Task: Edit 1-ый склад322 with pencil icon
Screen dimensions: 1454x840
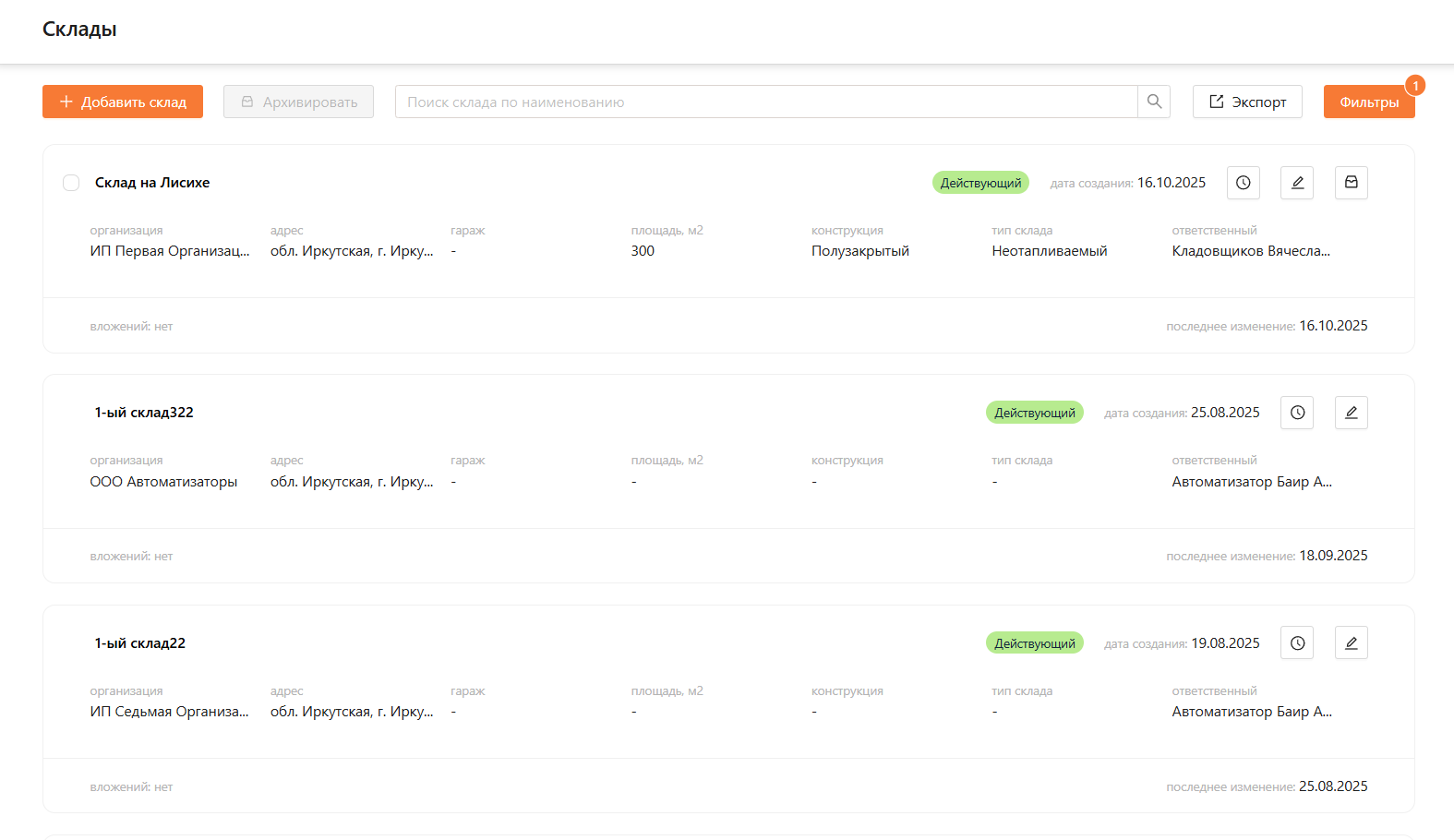Action: pyautogui.click(x=1352, y=413)
